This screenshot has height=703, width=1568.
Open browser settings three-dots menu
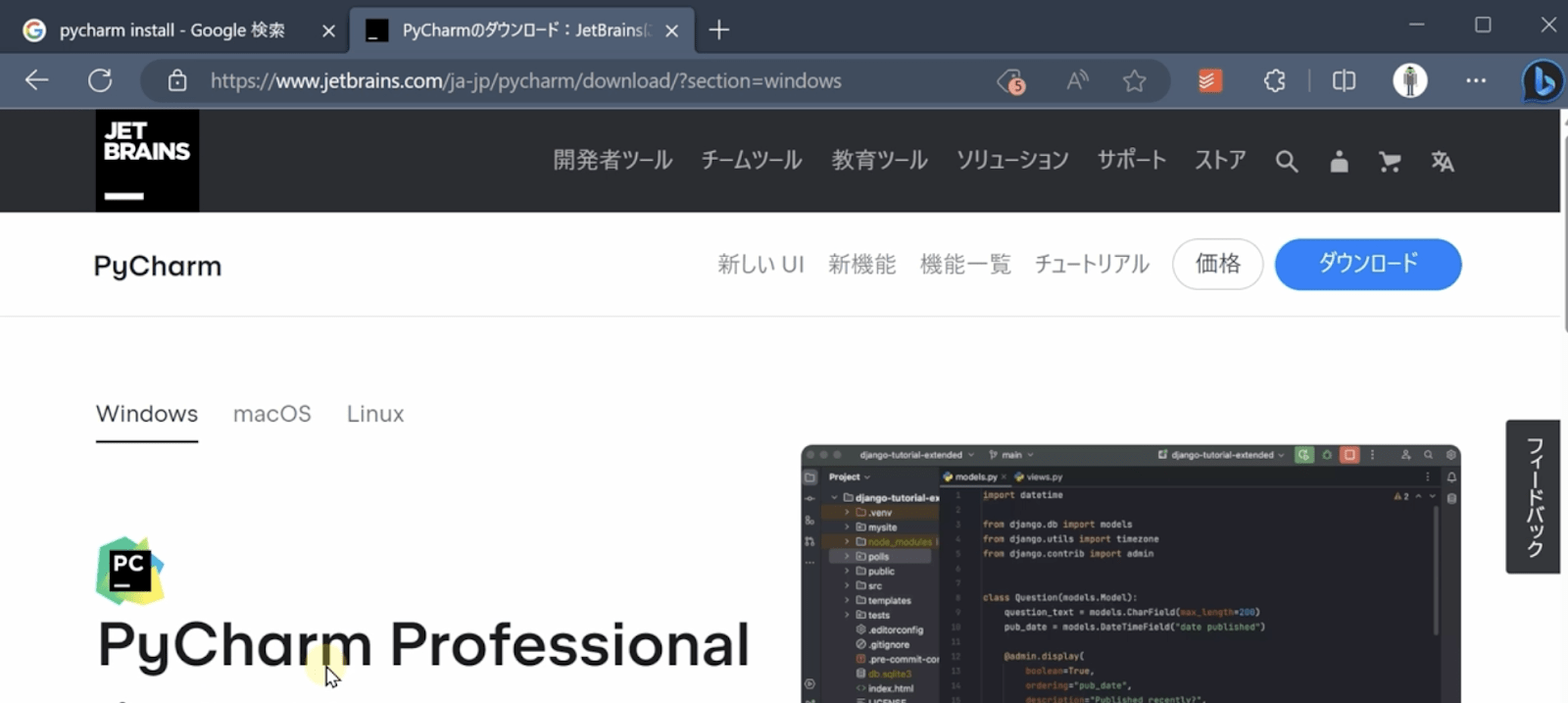pos(1476,80)
